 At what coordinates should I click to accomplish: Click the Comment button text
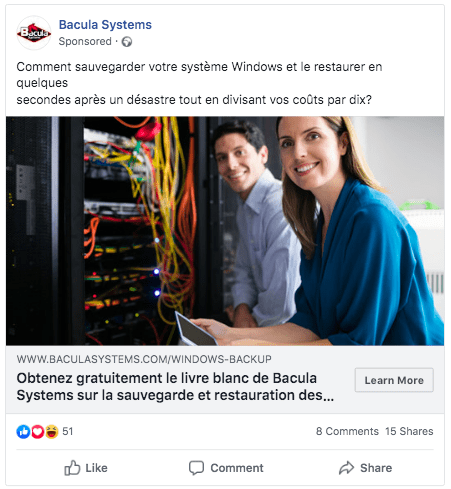point(237,468)
